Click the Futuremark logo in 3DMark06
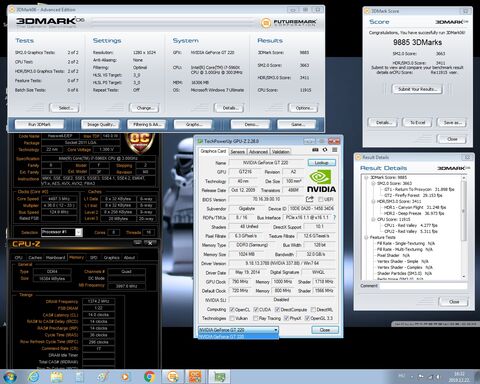480x384 pixels. tap(289, 23)
